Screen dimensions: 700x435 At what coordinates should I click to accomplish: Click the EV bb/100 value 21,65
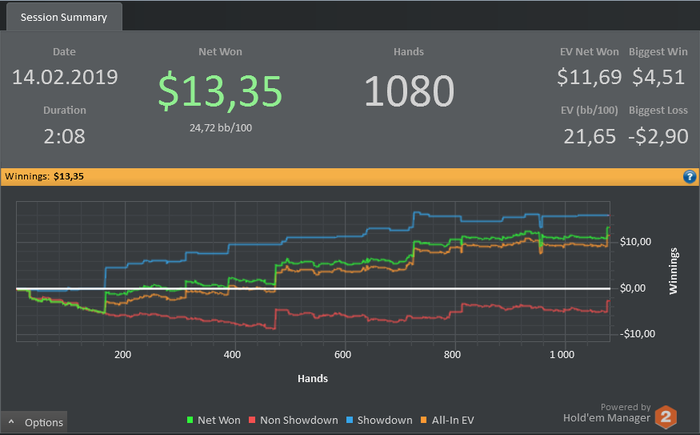(590, 137)
